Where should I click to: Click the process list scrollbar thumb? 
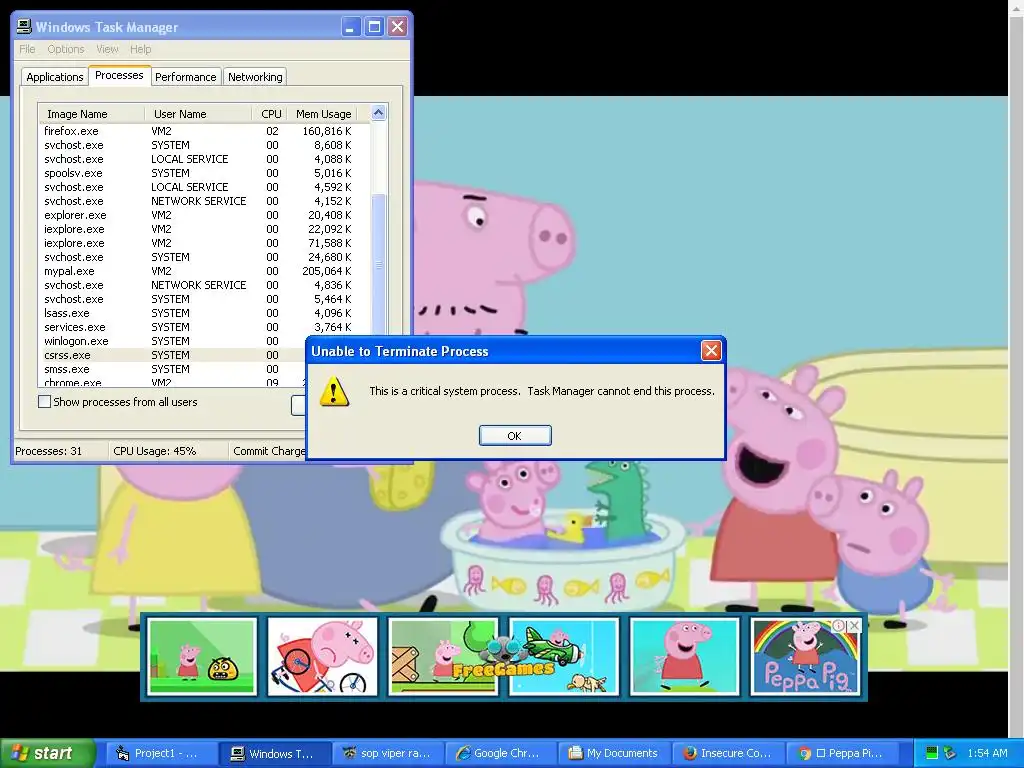378,264
